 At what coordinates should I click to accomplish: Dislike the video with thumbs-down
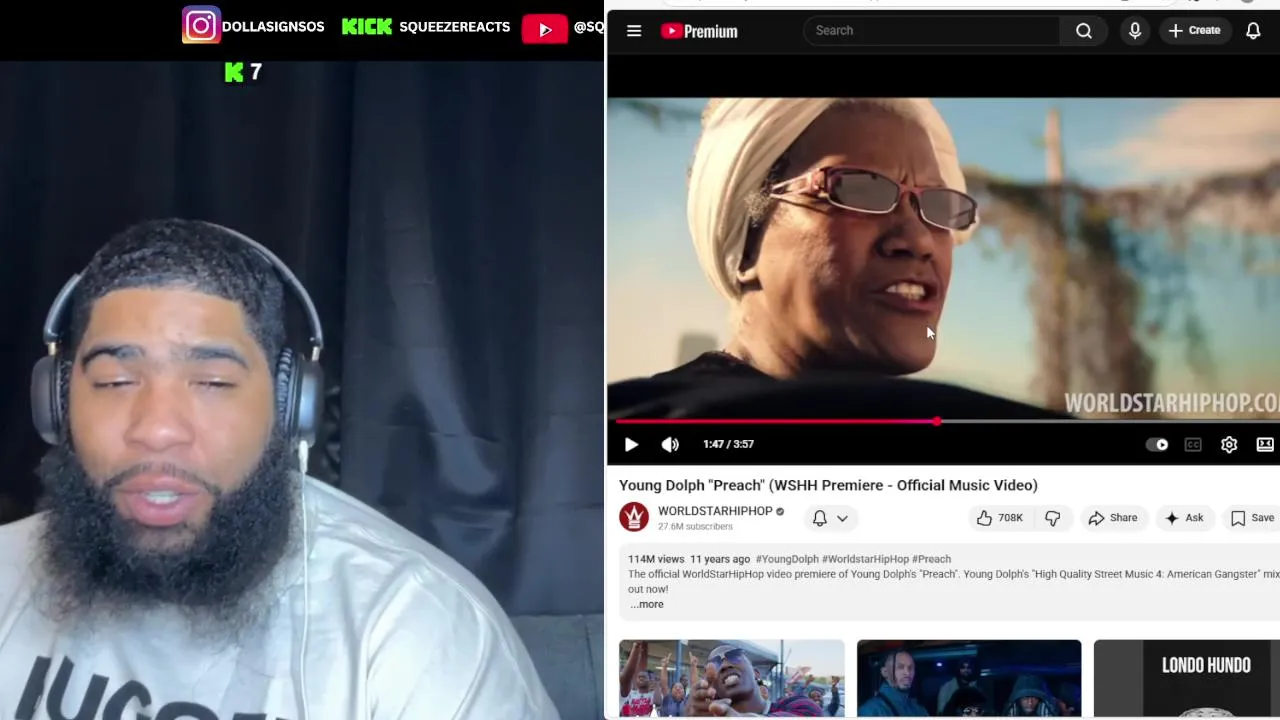pyautogui.click(x=1052, y=518)
